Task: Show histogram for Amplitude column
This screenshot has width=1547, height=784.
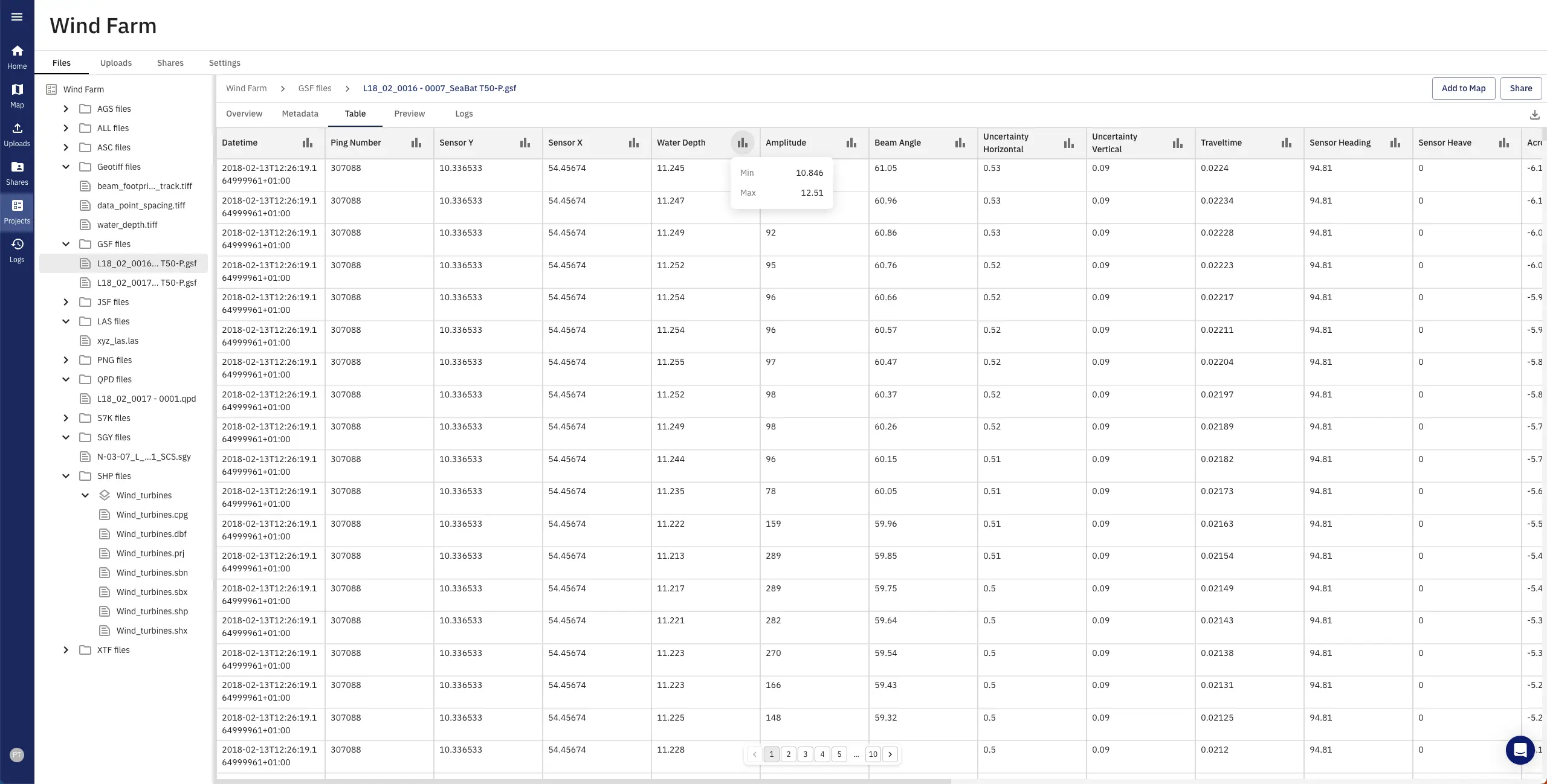Action: point(851,143)
